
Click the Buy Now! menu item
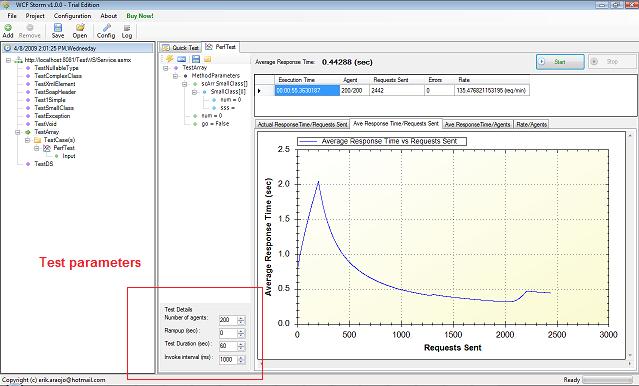(140, 15)
